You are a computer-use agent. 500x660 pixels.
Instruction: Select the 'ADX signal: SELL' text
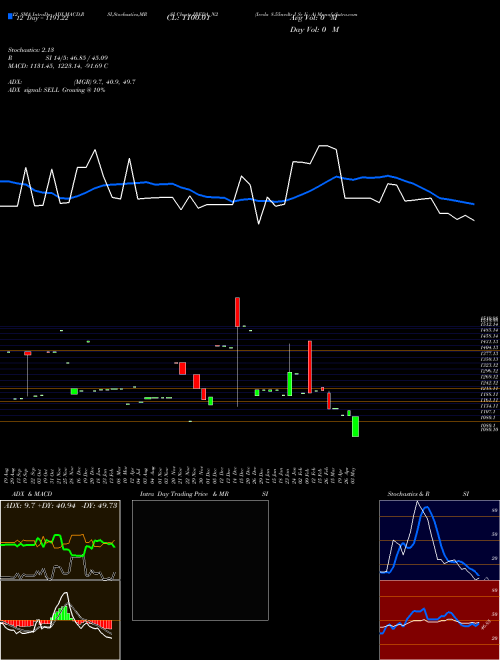point(34,90)
